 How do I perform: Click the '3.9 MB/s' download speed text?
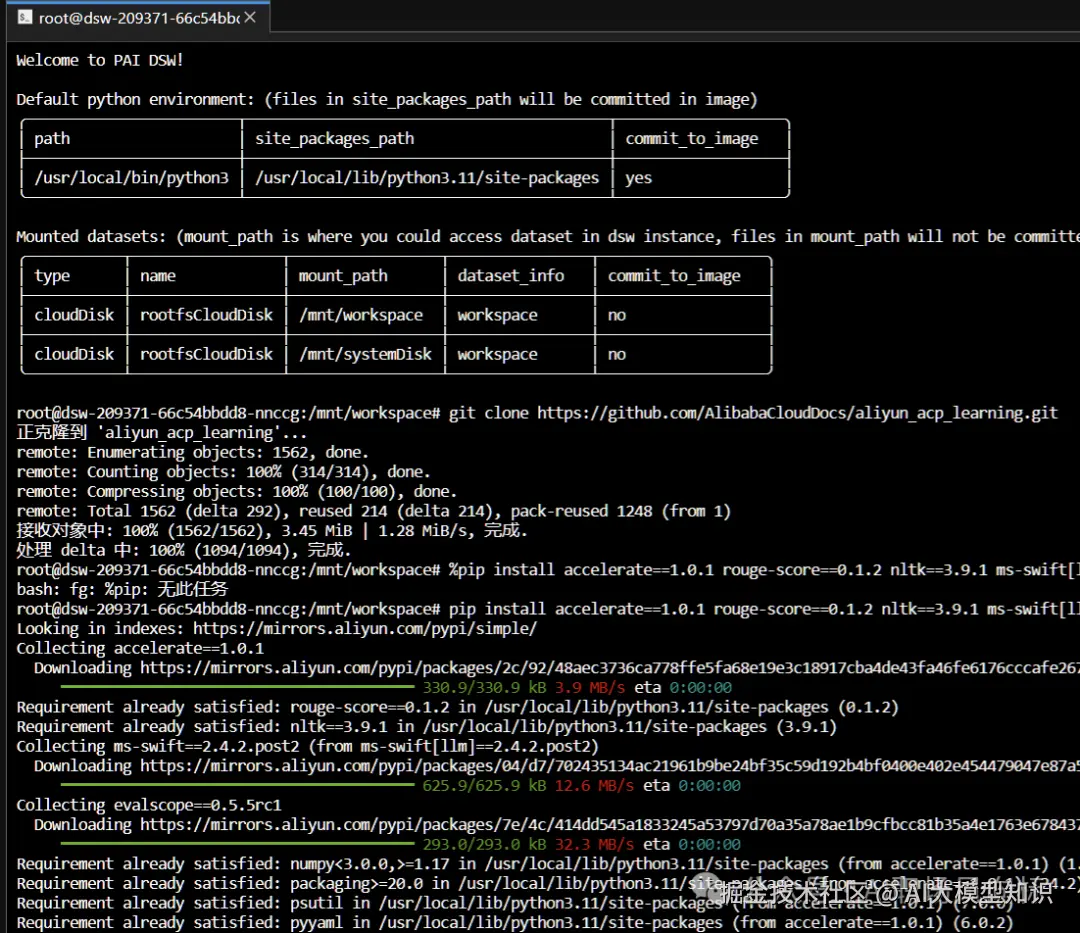[590, 687]
